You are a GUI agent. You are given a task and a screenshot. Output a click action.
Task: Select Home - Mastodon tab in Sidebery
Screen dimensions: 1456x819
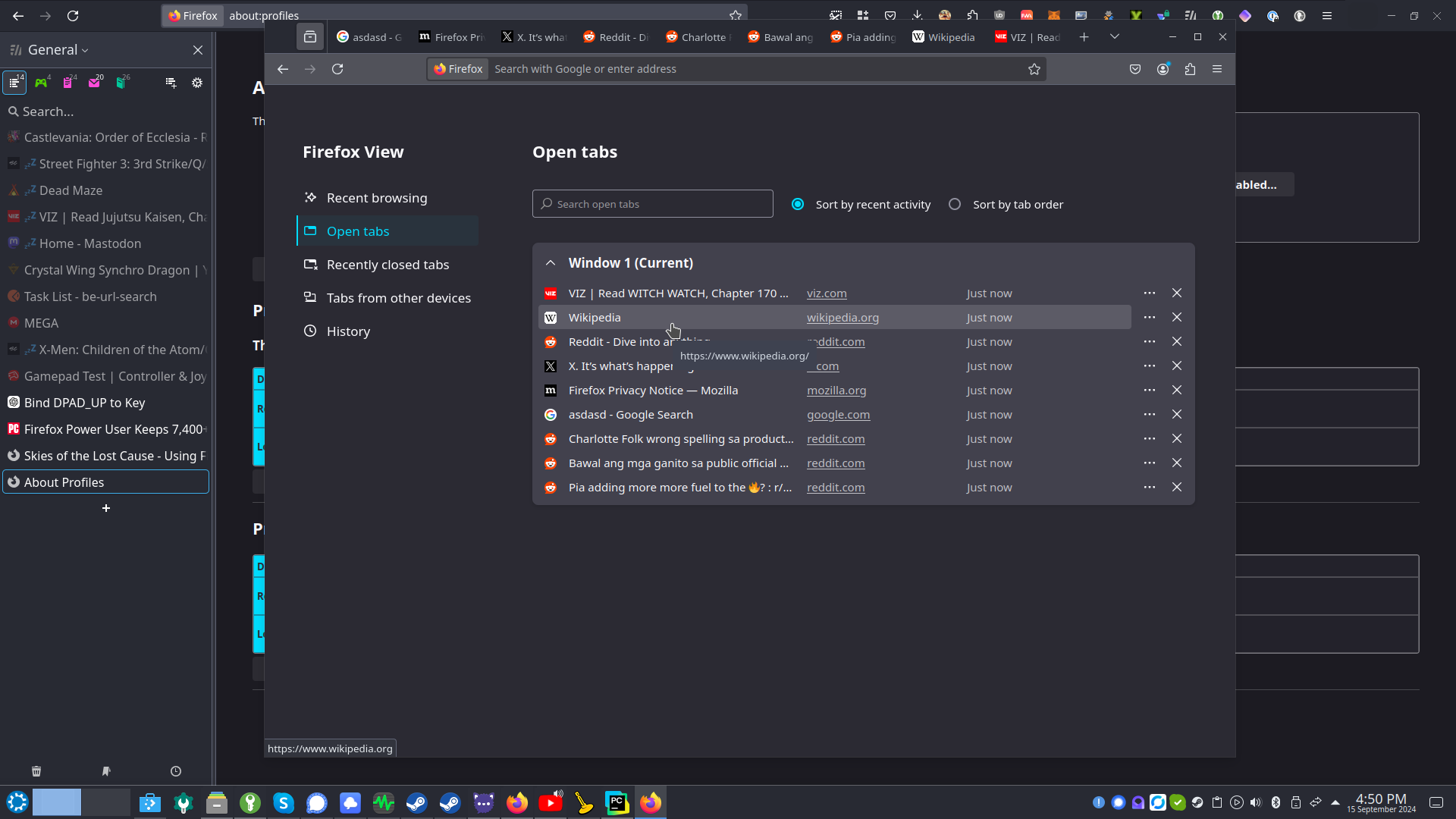(106, 243)
